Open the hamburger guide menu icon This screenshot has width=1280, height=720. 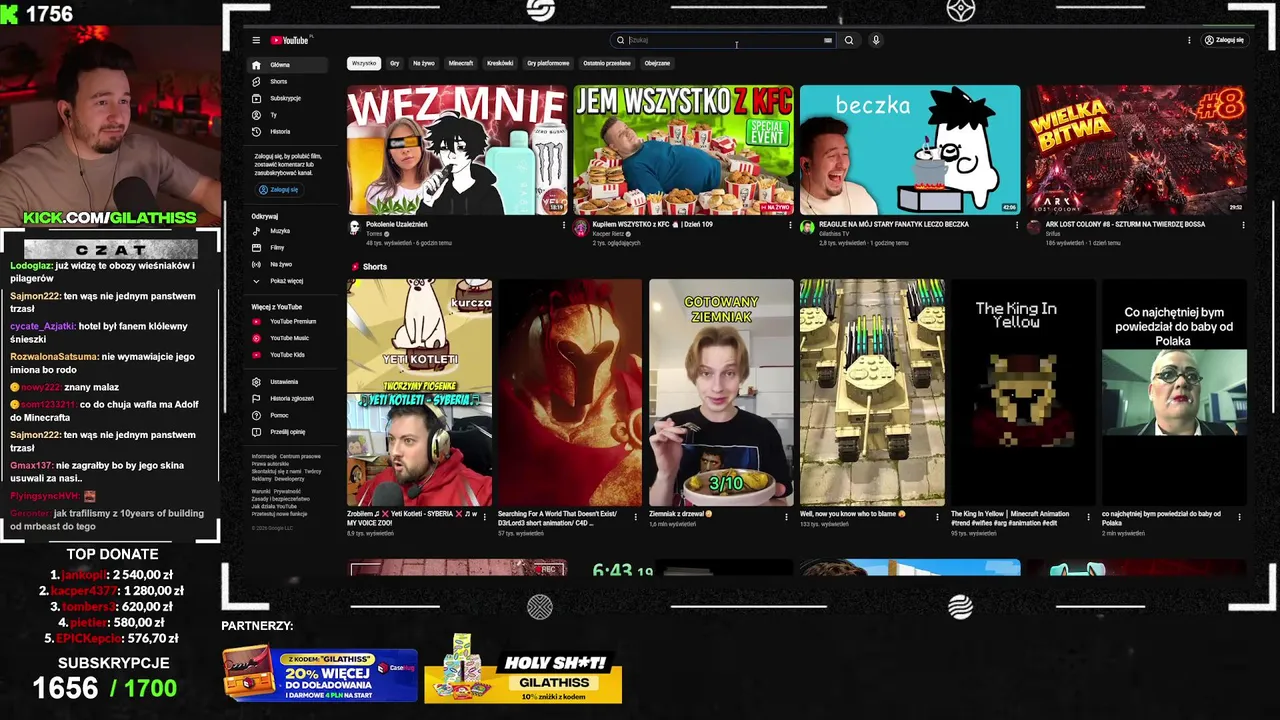coord(256,40)
